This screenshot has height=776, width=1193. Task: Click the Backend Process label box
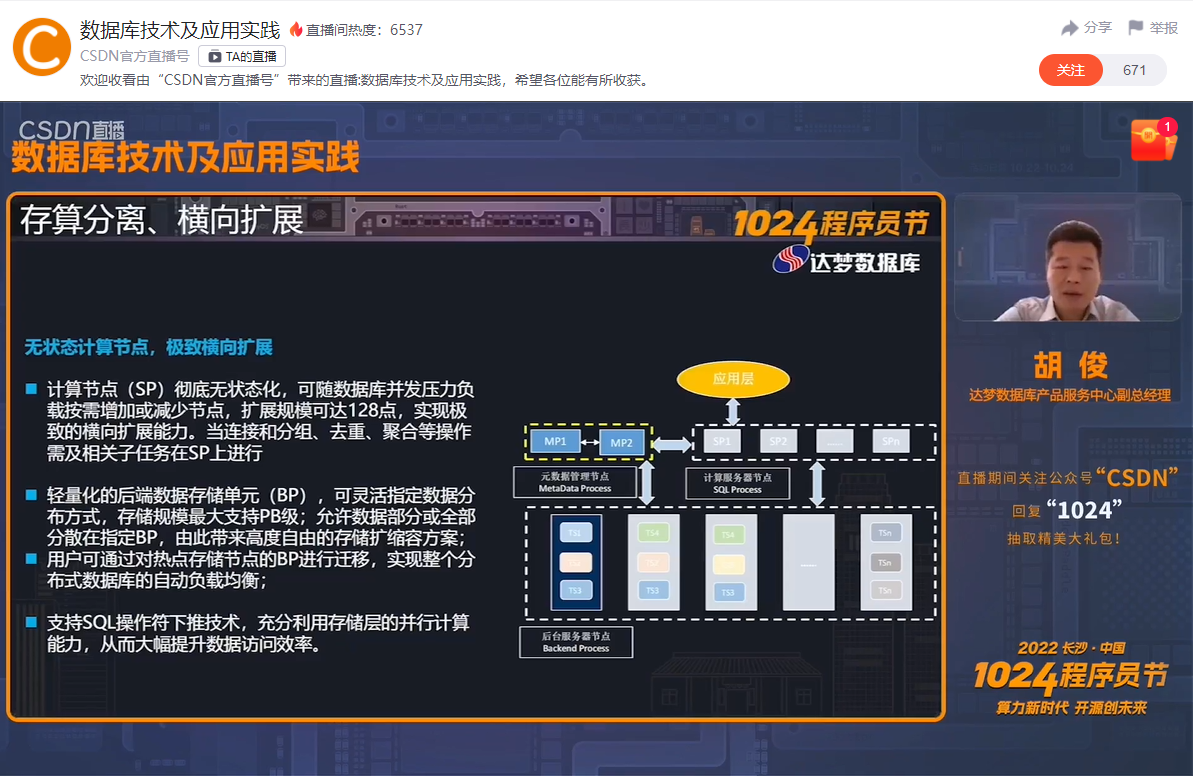576,642
